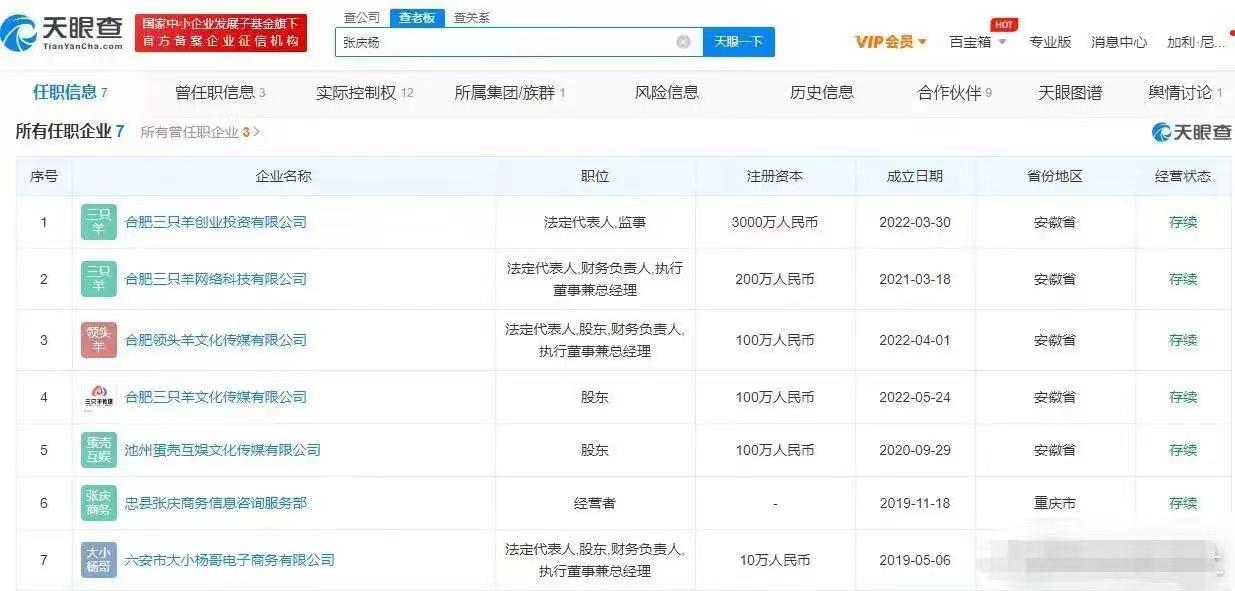Open the VIP会员 dropdown
This screenshot has width=1235, height=591.
tap(888, 41)
